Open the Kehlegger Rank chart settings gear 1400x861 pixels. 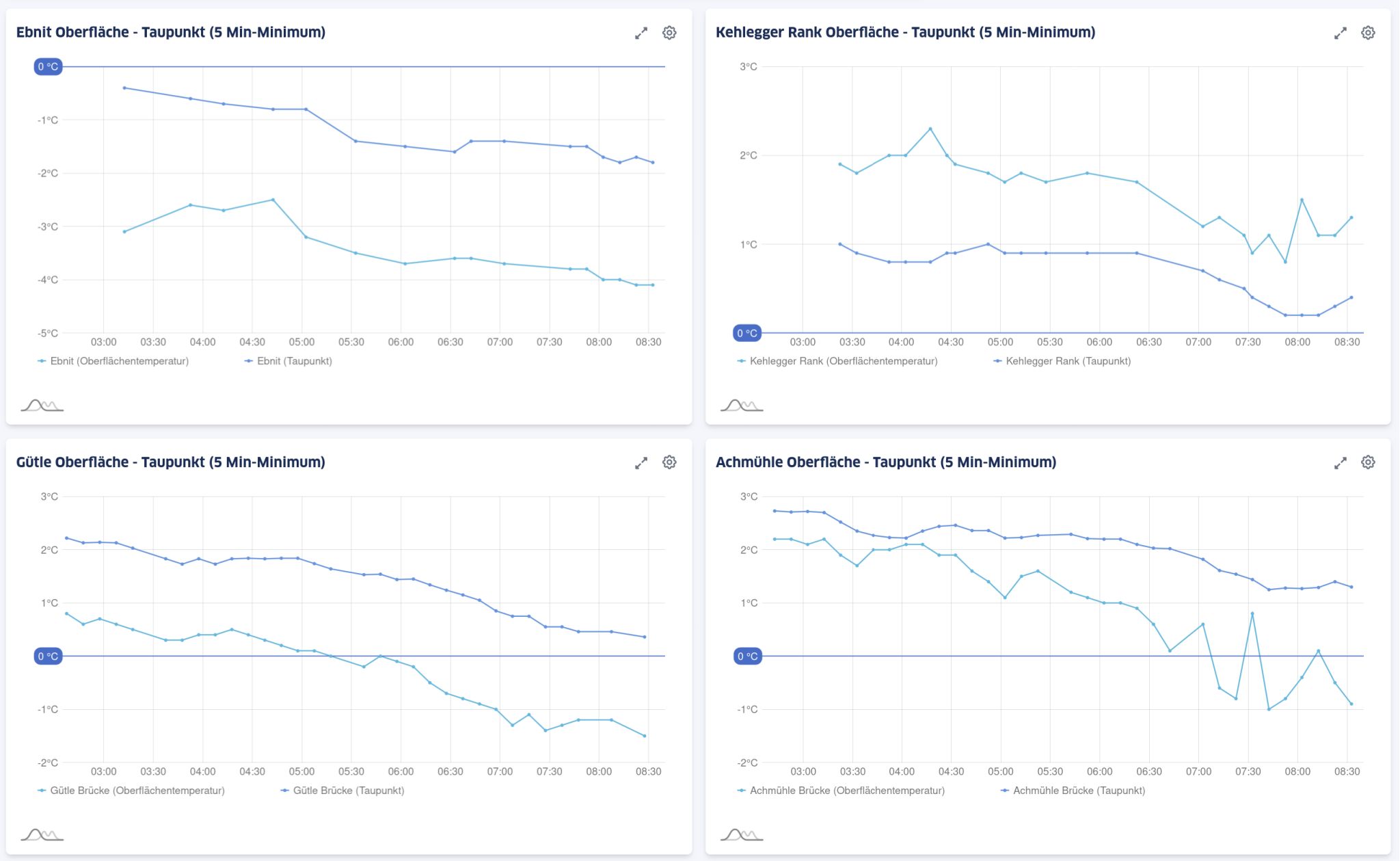point(1368,32)
